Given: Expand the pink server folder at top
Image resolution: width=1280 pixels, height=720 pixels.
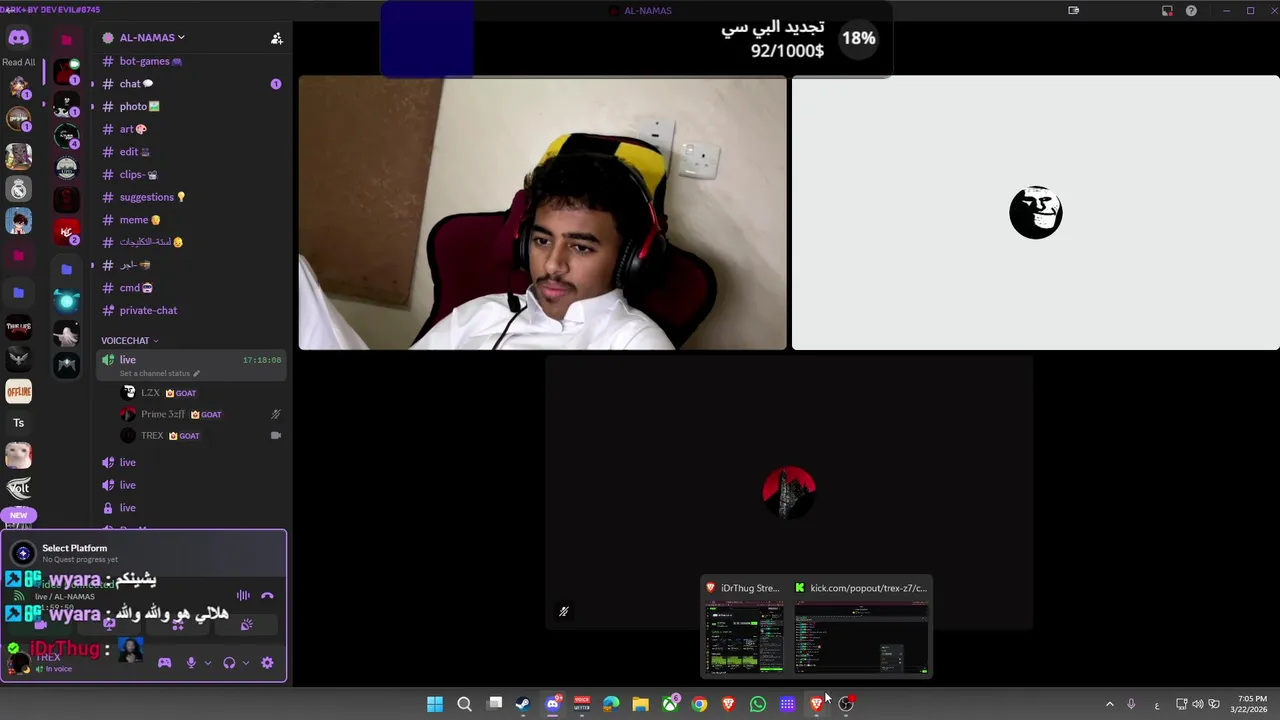Looking at the screenshot, I should coord(66,39).
